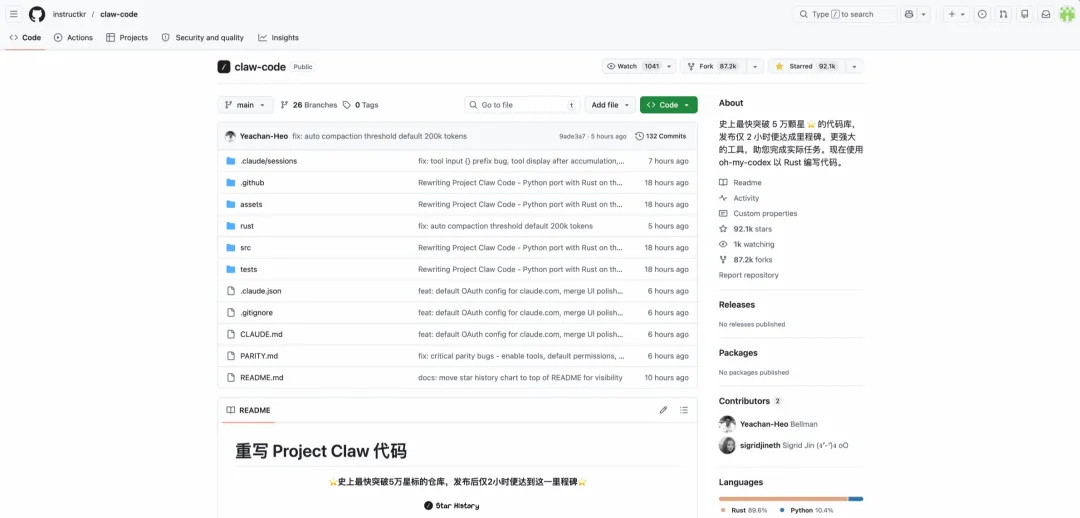This screenshot has height=518, width=1080.
Task: Open the rust folder
Action: (x=247, y=226)
